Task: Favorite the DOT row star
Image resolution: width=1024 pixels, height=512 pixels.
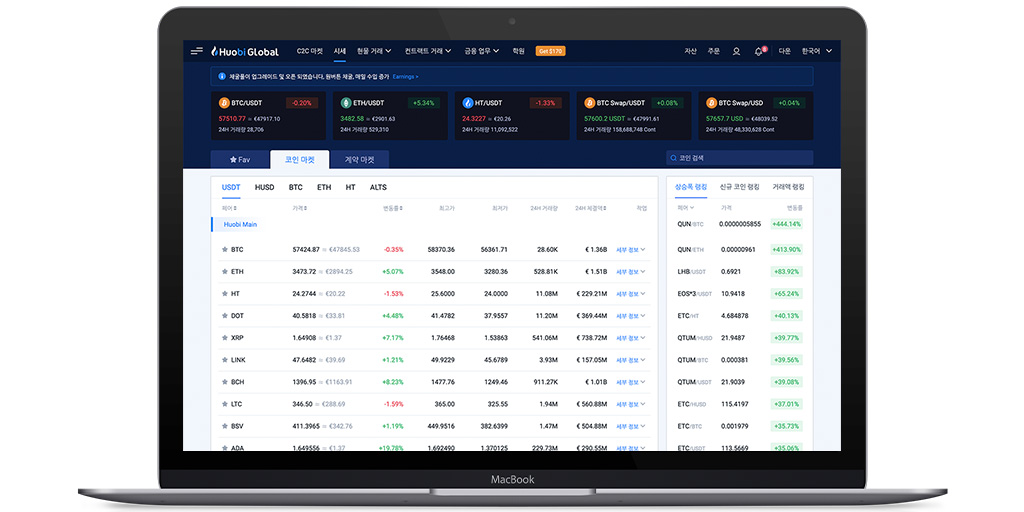Action: [x=225, y=316]
